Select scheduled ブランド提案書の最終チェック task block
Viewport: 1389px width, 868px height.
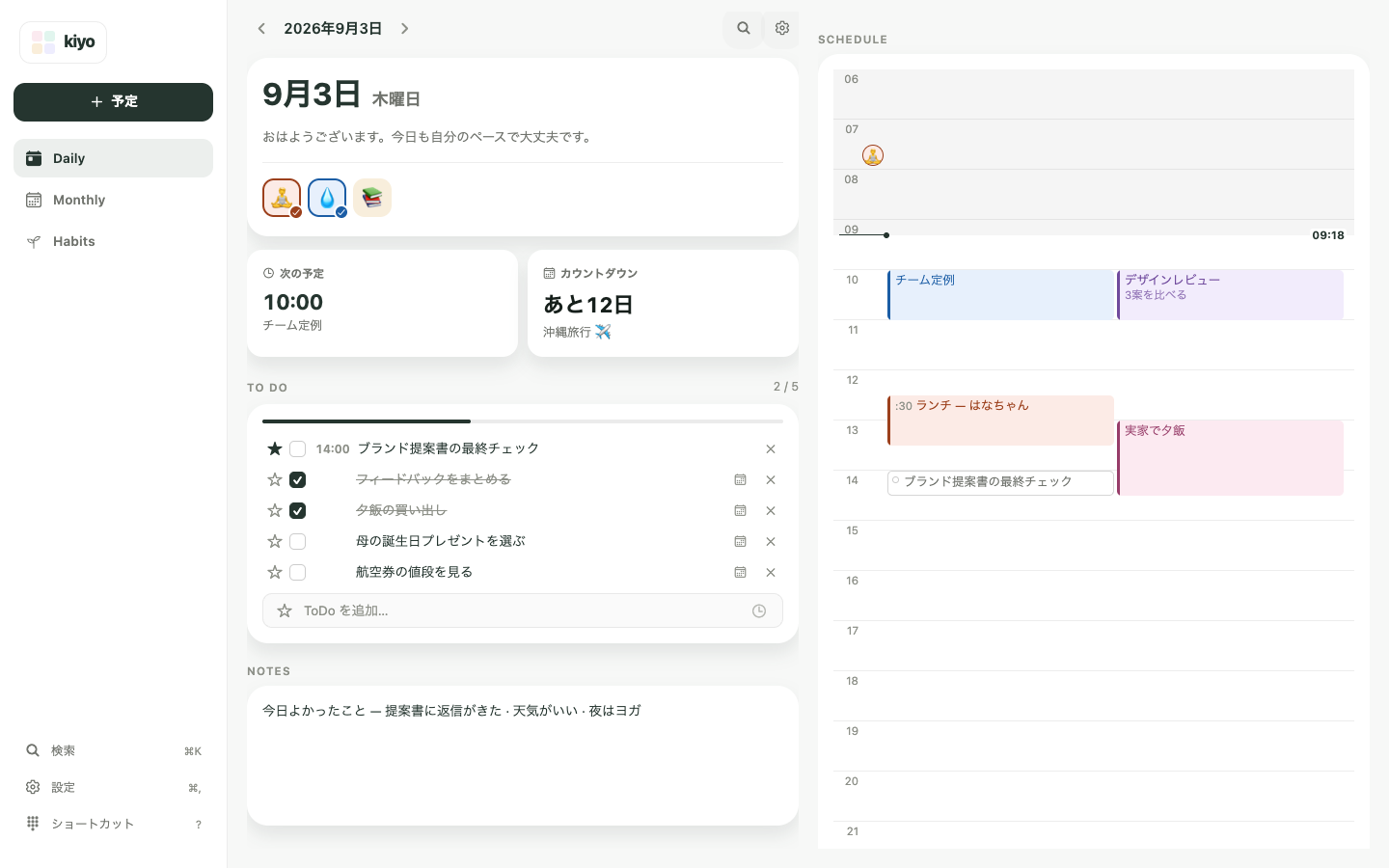point(1000,482)
